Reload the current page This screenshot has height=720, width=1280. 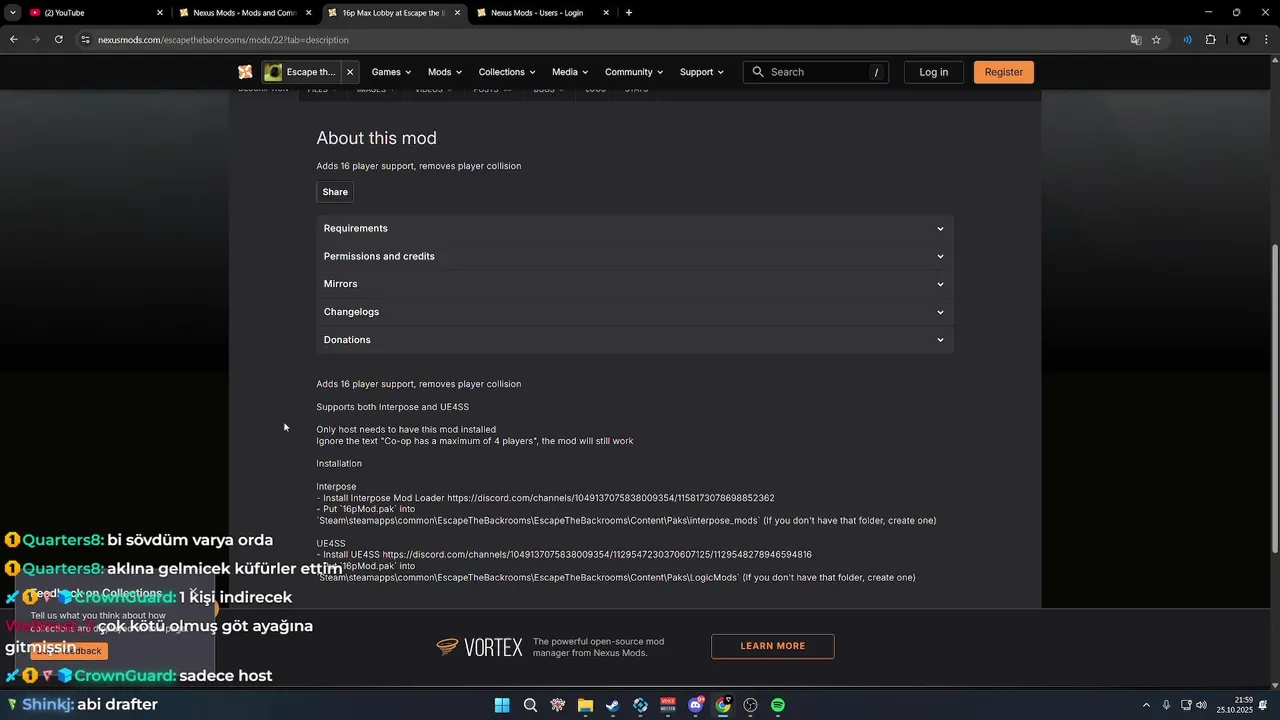click(59, 40)
